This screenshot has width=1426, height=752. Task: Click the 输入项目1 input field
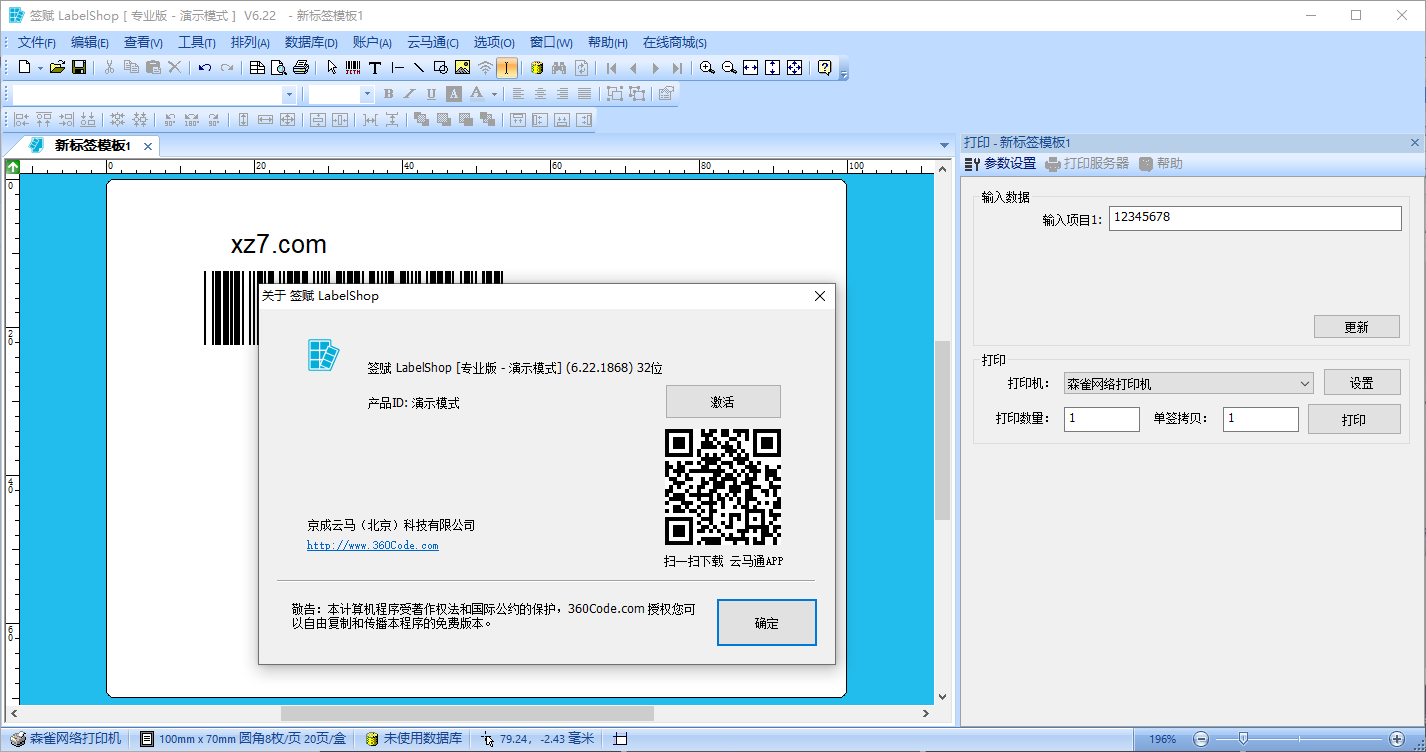[1255, 219]
